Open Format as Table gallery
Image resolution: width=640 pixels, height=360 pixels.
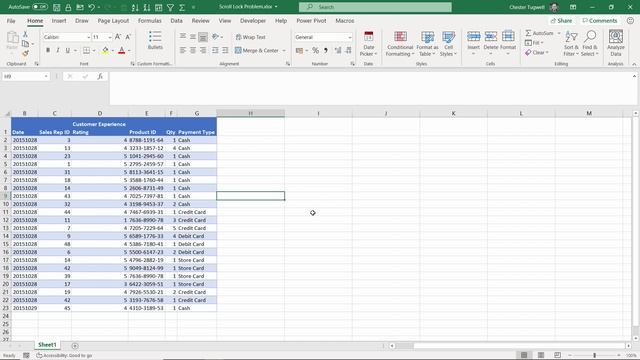click(x=427, y=44)
